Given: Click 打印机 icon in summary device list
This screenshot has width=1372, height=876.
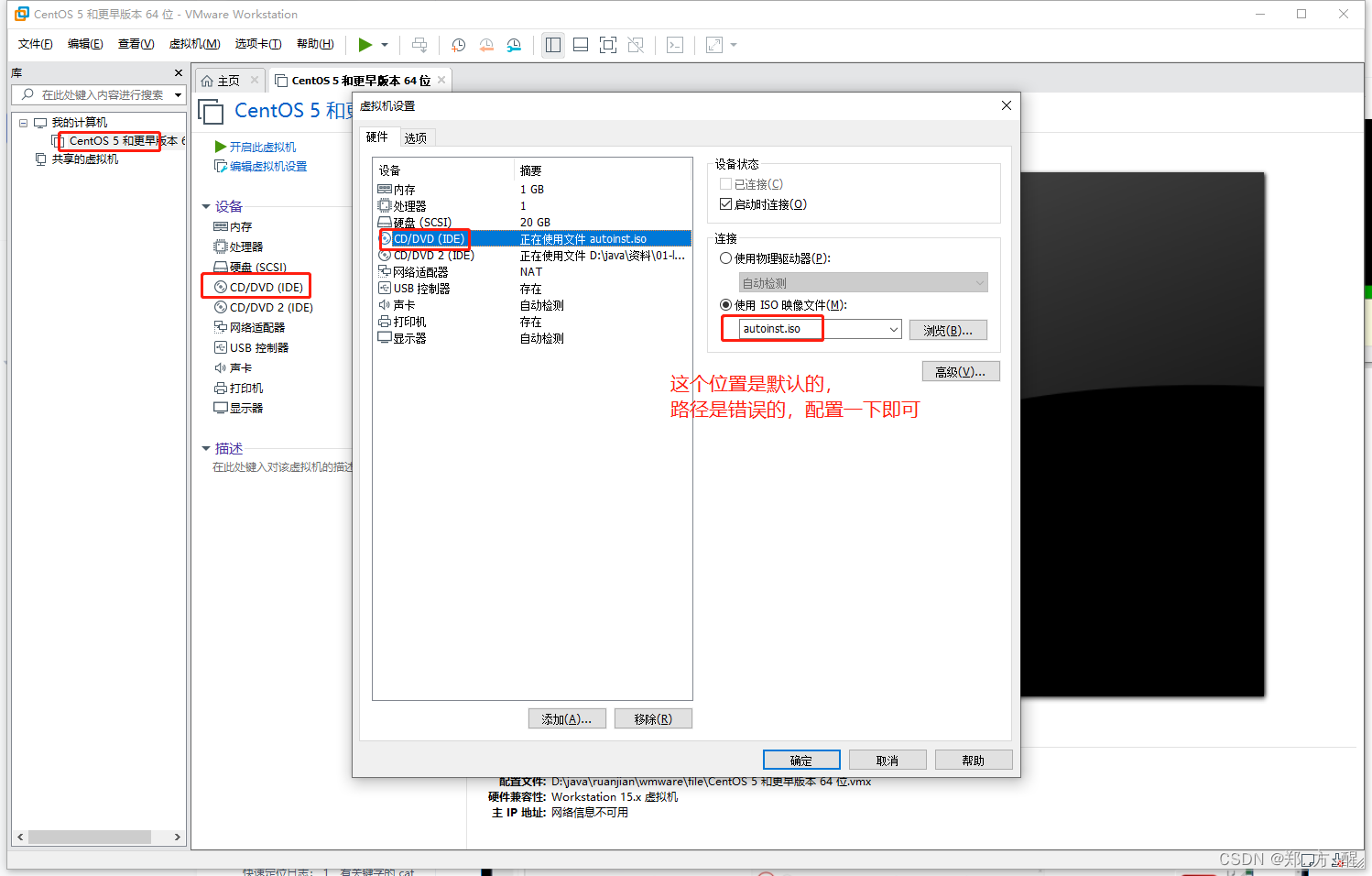Looking at the screenshot, I should tap(220, 388).
